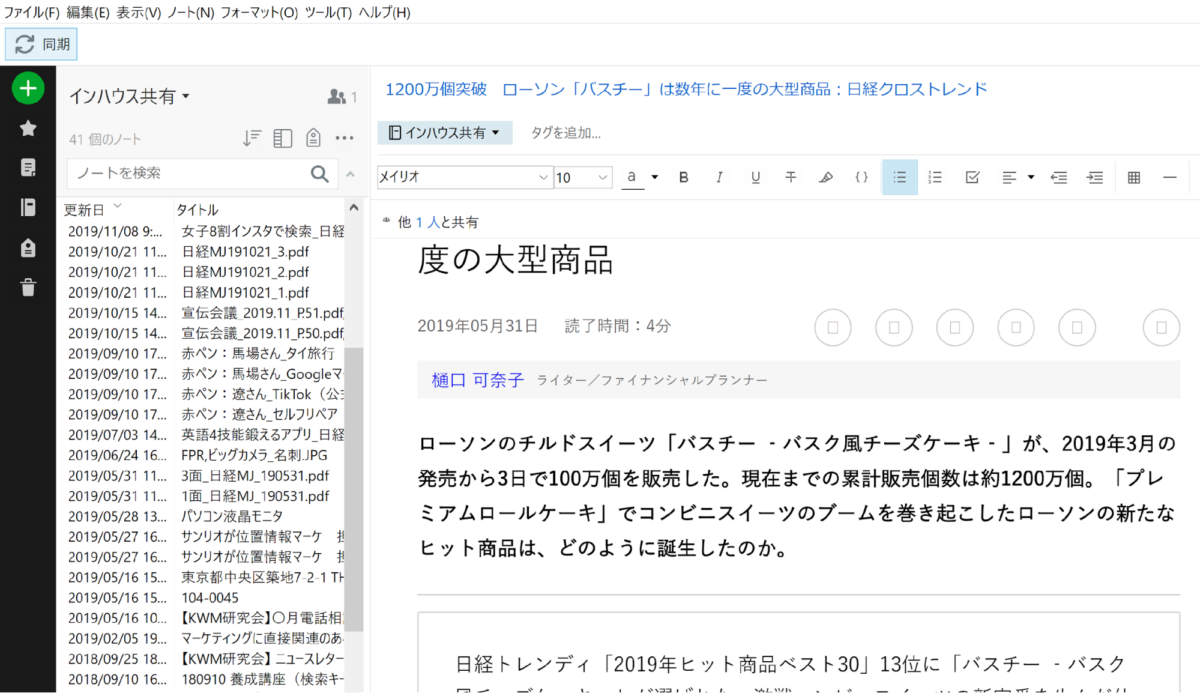Click the 他 1 人と共有 sharing link

click(438, 222)
